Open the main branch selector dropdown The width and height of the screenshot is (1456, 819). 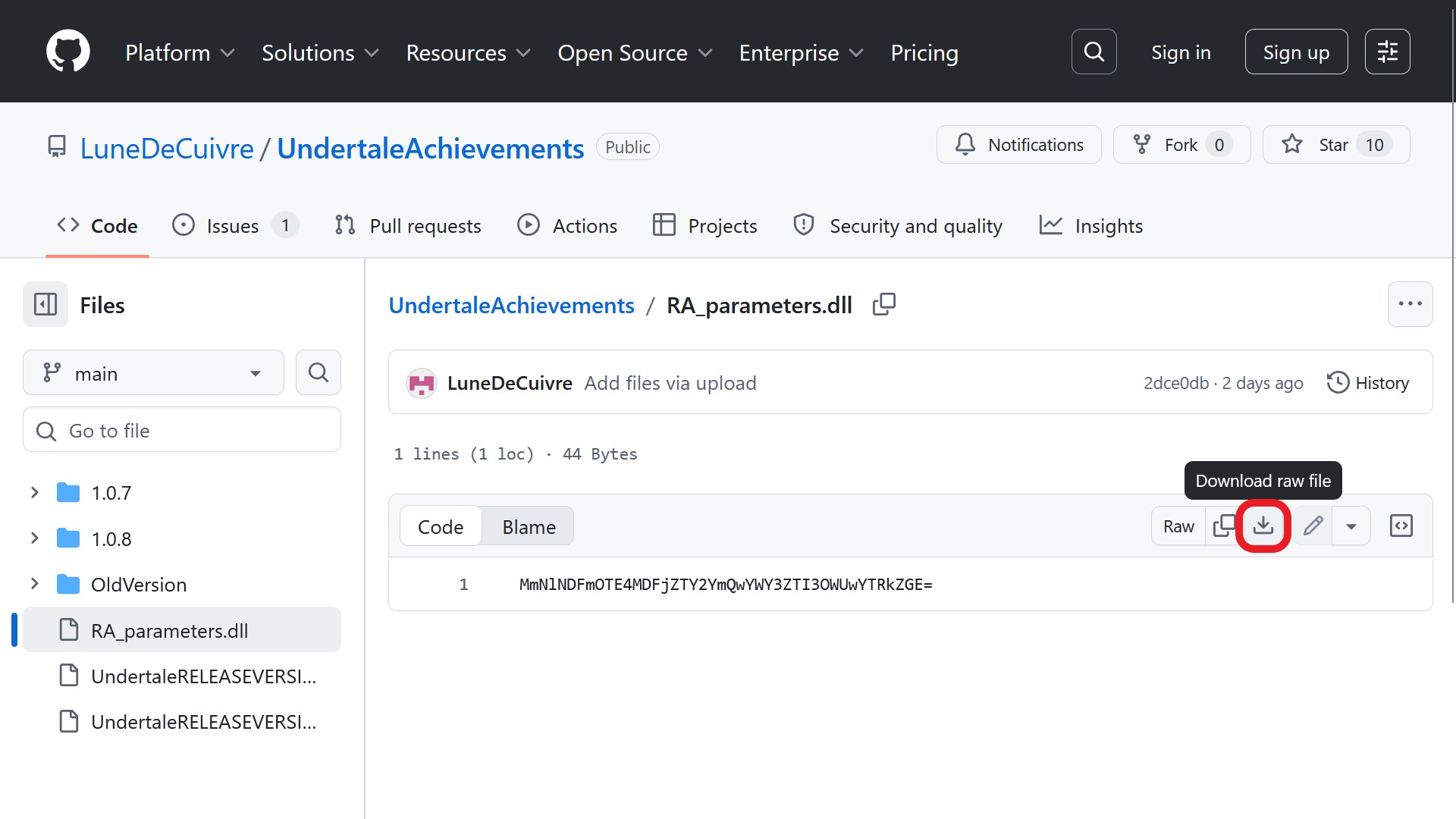(153, 372)
